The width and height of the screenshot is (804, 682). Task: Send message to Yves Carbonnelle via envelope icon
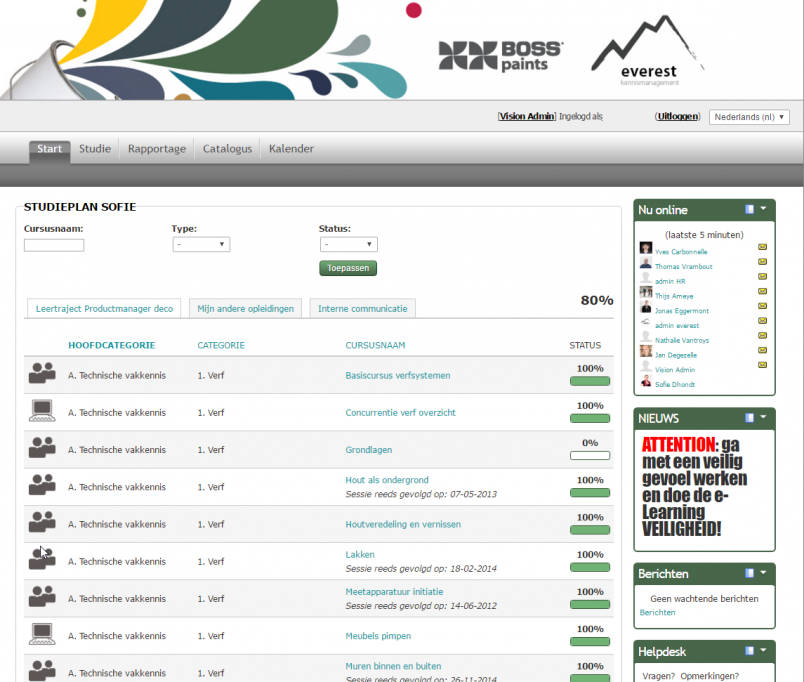(762, 247)
